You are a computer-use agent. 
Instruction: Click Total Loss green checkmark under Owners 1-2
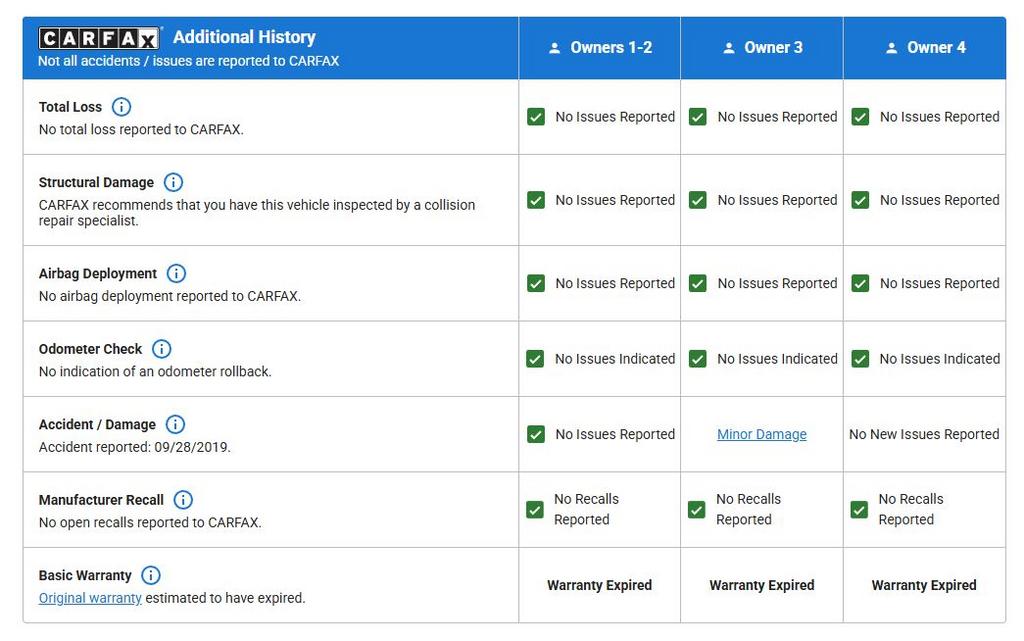(x=536, y=117)
